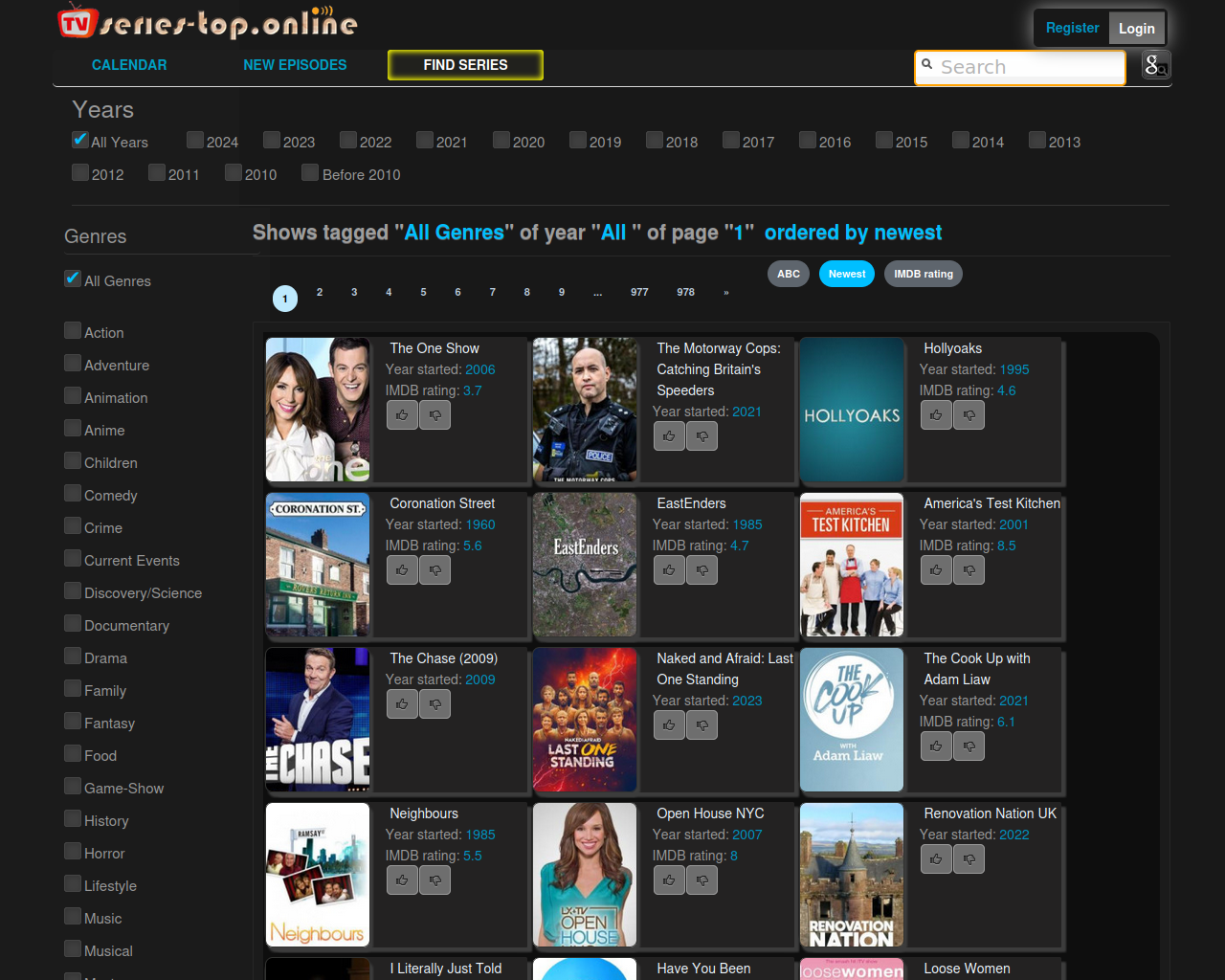This screenshot has width=1225, height=980.
Task: Dislike Open House NYC
Action: 702,880
